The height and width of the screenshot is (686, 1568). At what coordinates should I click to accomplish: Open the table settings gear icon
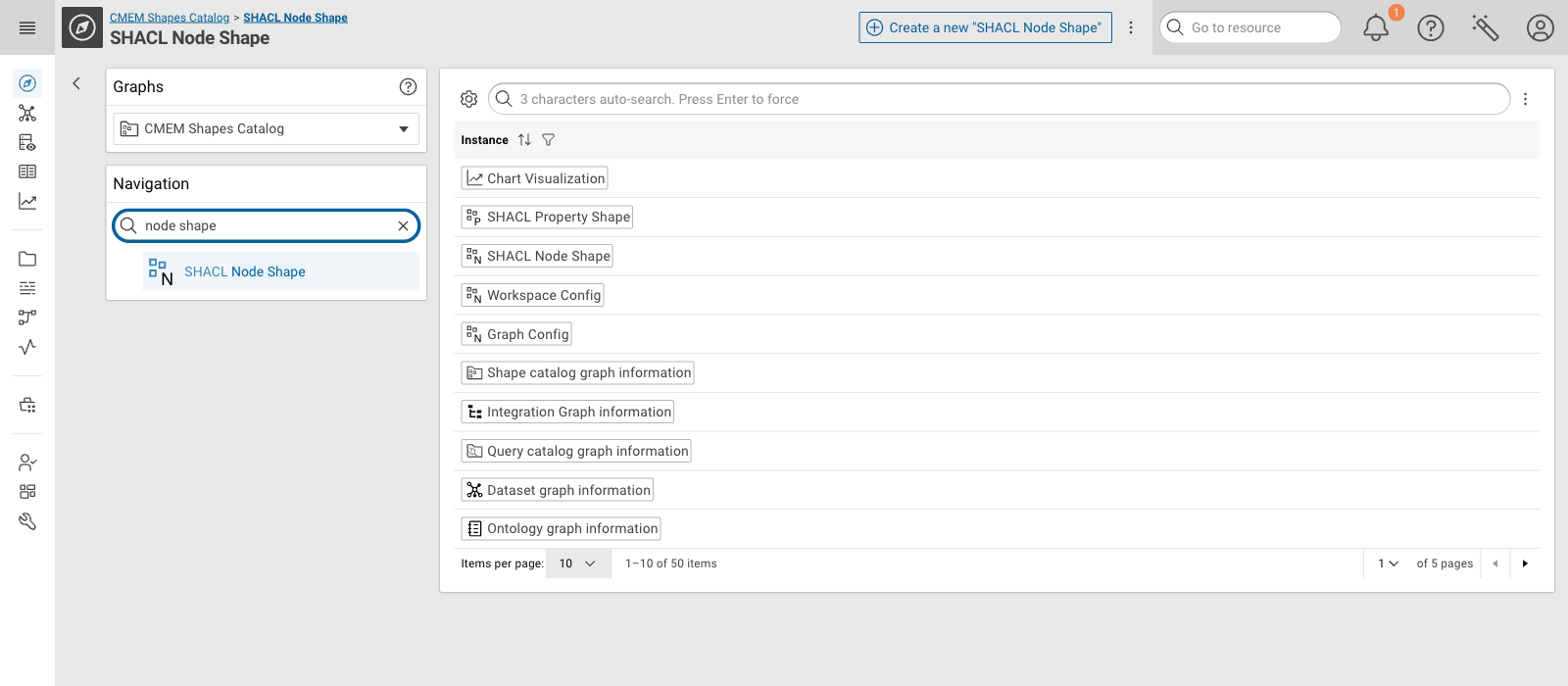pos(469,99)
